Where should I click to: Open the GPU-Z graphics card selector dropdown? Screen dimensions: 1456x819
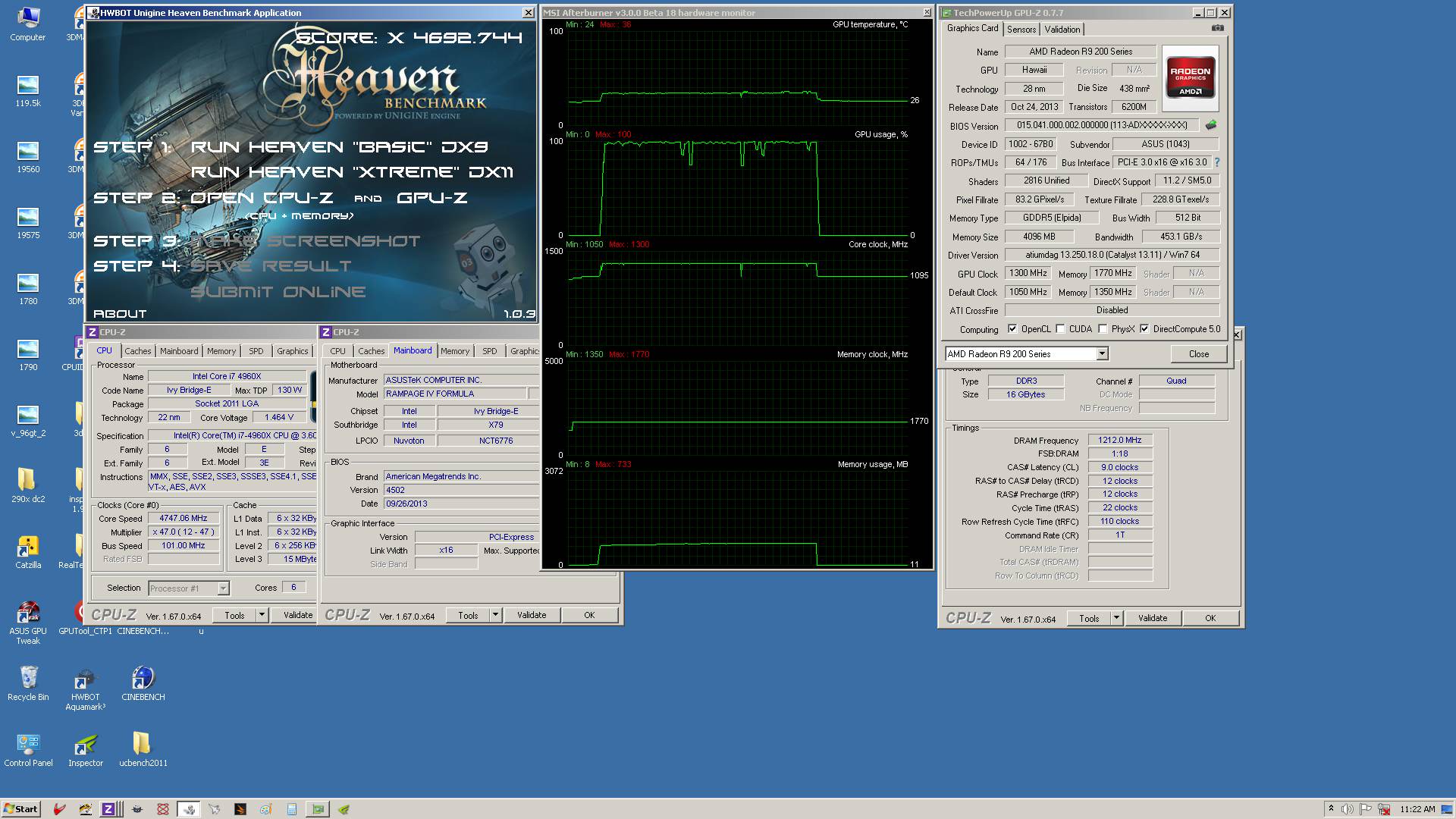point(1102,354)
